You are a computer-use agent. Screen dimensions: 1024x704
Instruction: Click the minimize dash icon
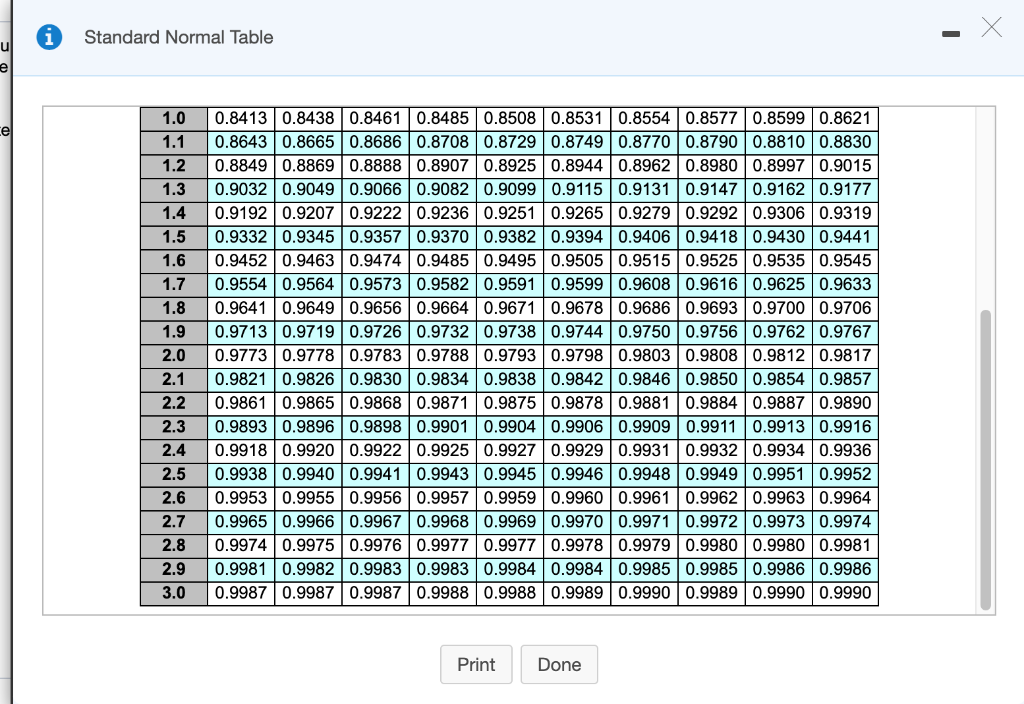pyautogui.click(x=950, y=33)
